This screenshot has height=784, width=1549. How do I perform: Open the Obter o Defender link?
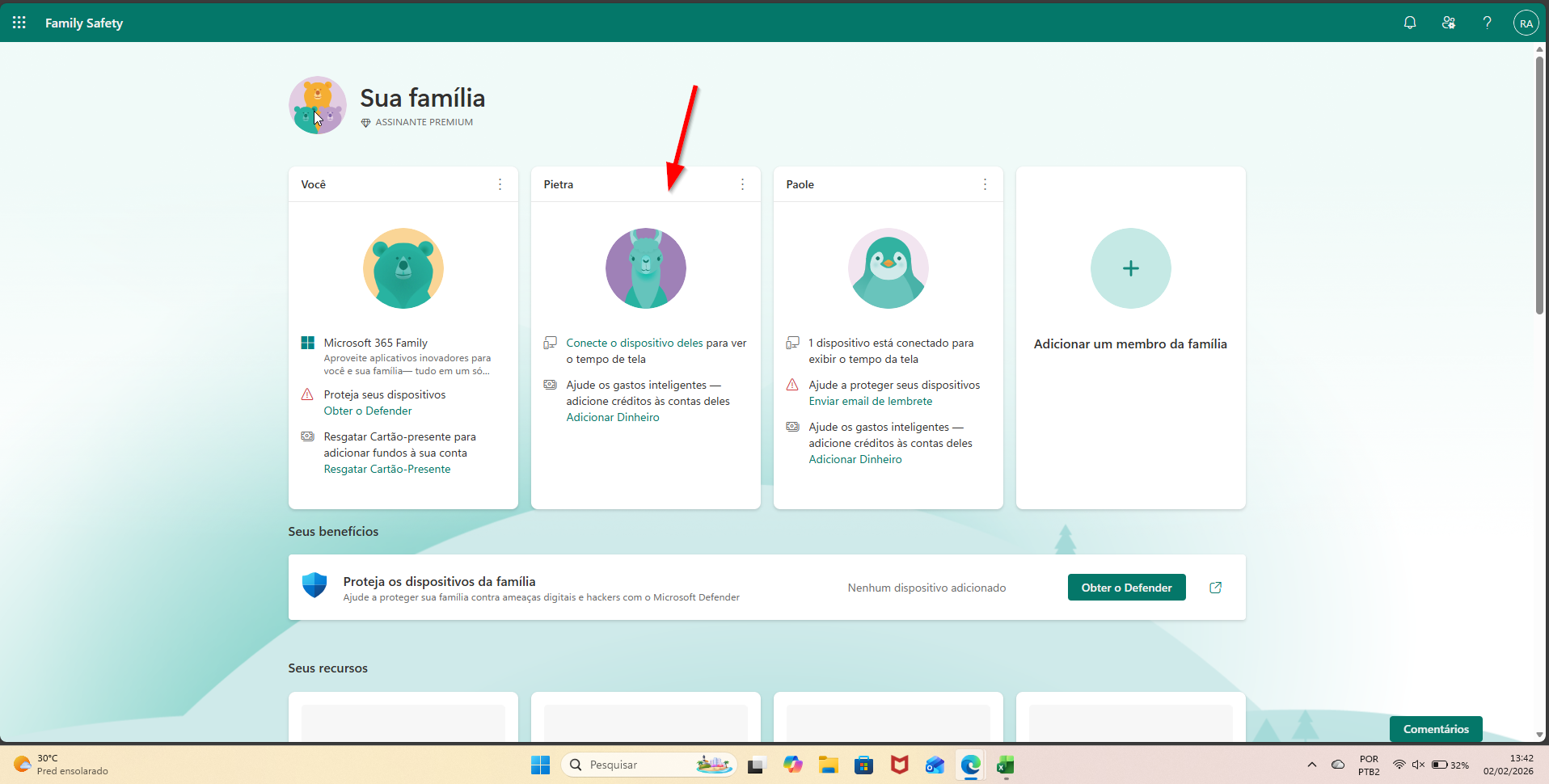[x=368, y=411]
